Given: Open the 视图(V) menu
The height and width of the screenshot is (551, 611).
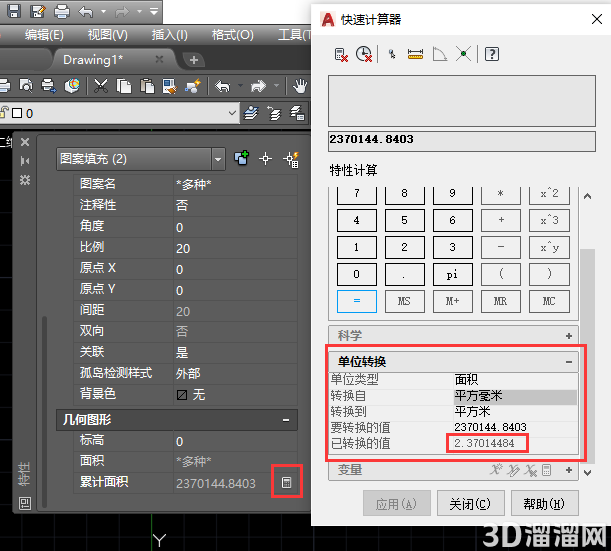Looking at the screenshot, I should click(108, 35).
